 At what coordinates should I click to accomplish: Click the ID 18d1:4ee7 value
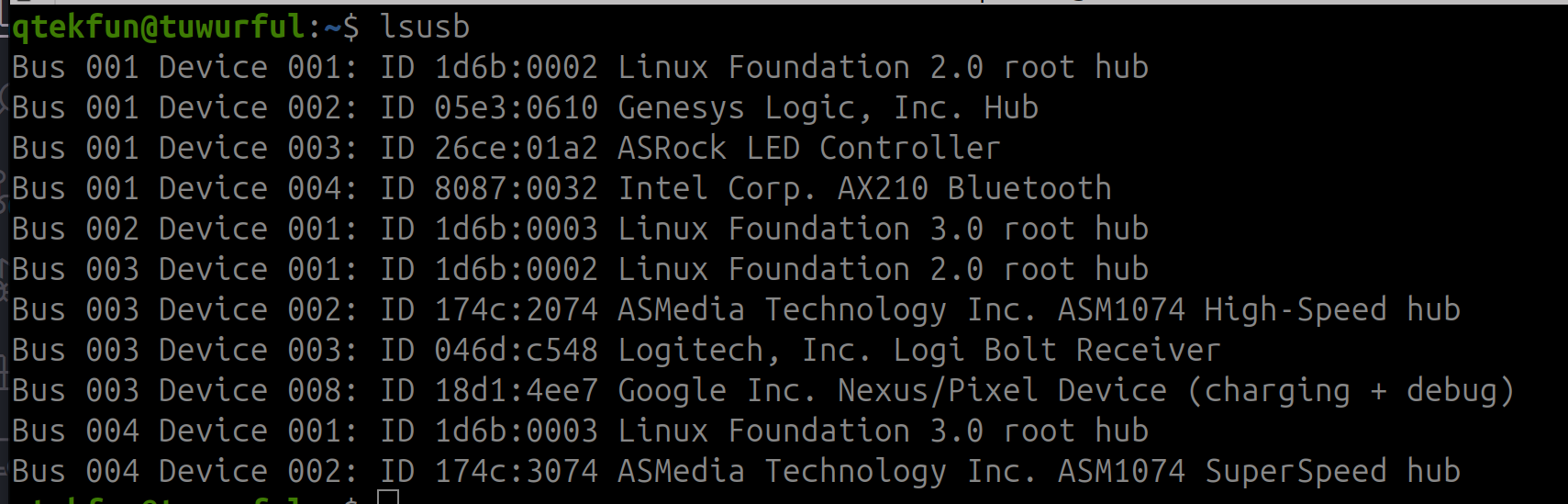pos(488,390)
